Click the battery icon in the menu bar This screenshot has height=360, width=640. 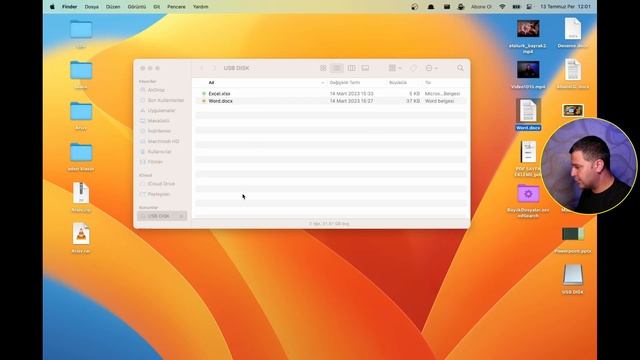(x=516, y=7)
